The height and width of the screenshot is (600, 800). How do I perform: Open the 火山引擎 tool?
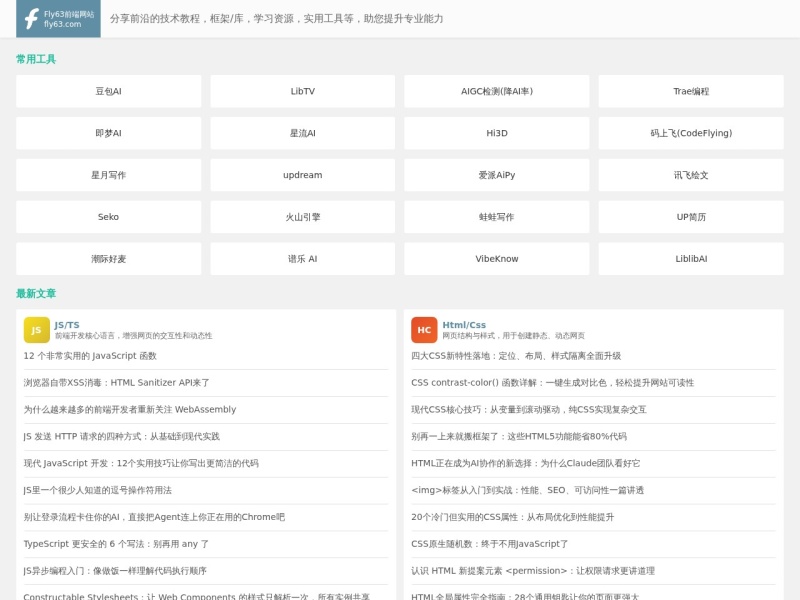pos(303,217)
